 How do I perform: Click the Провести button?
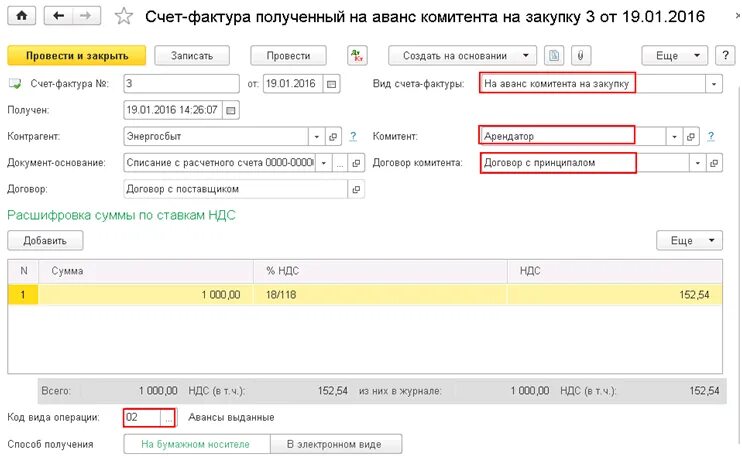tap(288, 55)
